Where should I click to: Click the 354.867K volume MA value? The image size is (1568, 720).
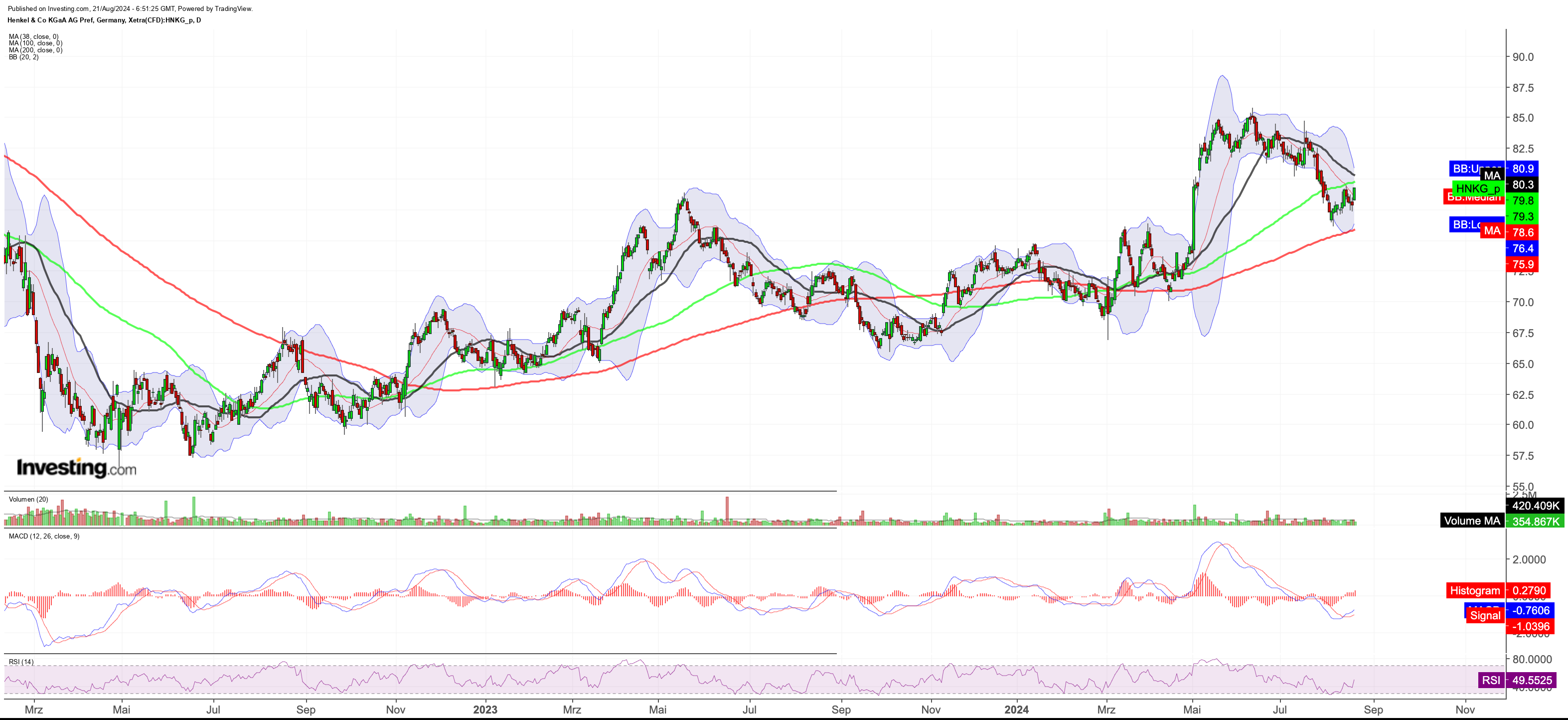click(1535, 522)
